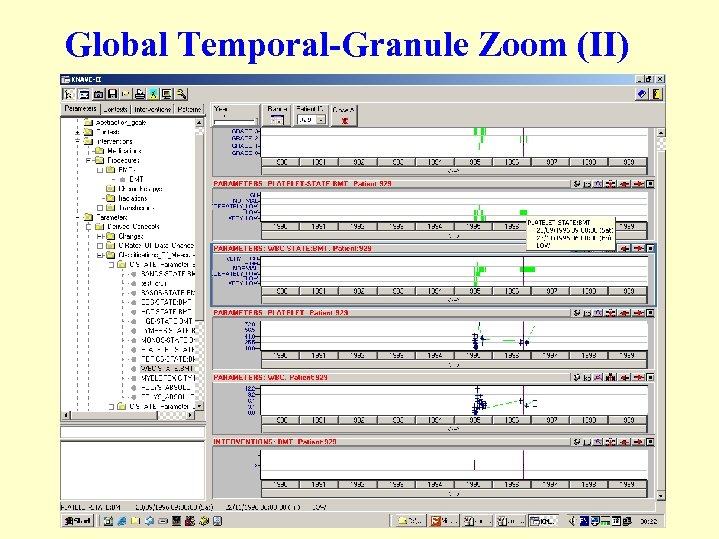Select Medications folder in tree

click(124, 151)
